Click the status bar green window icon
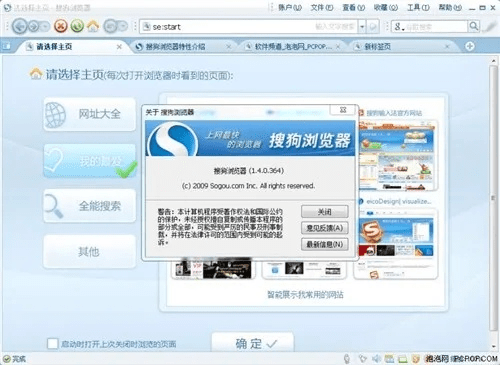 point(403,359)
